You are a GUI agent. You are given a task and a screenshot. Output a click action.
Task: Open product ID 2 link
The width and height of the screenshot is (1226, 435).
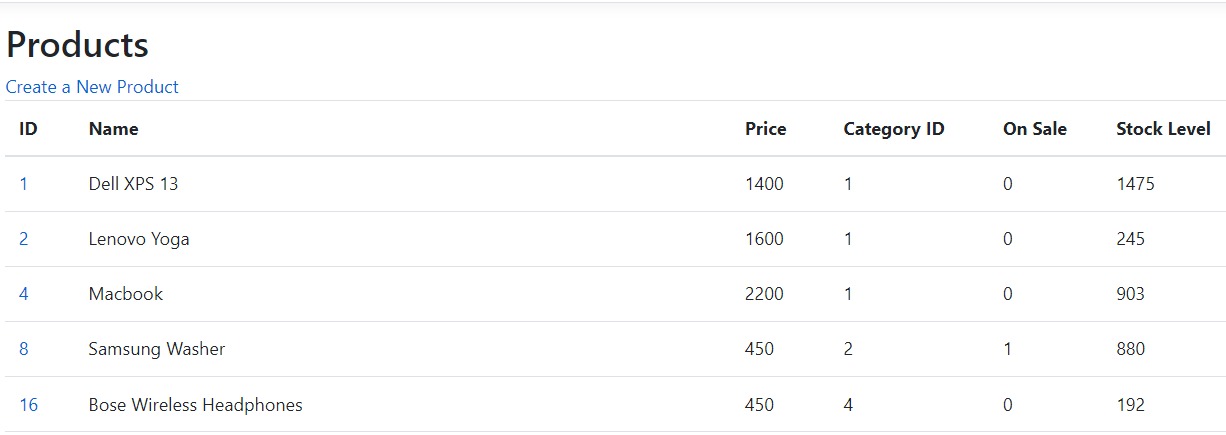point(23,239)
